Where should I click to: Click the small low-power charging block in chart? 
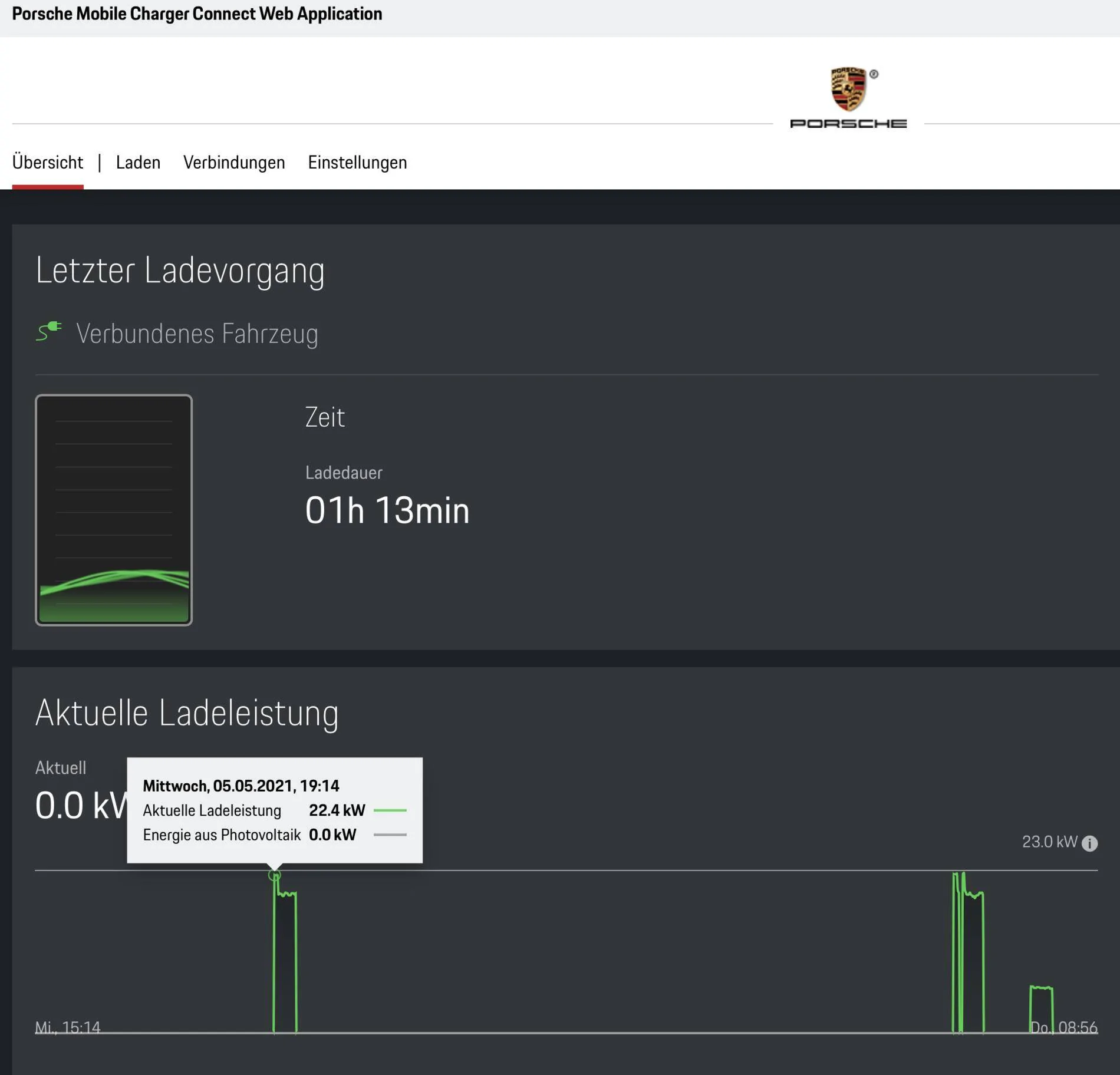1042,1009
